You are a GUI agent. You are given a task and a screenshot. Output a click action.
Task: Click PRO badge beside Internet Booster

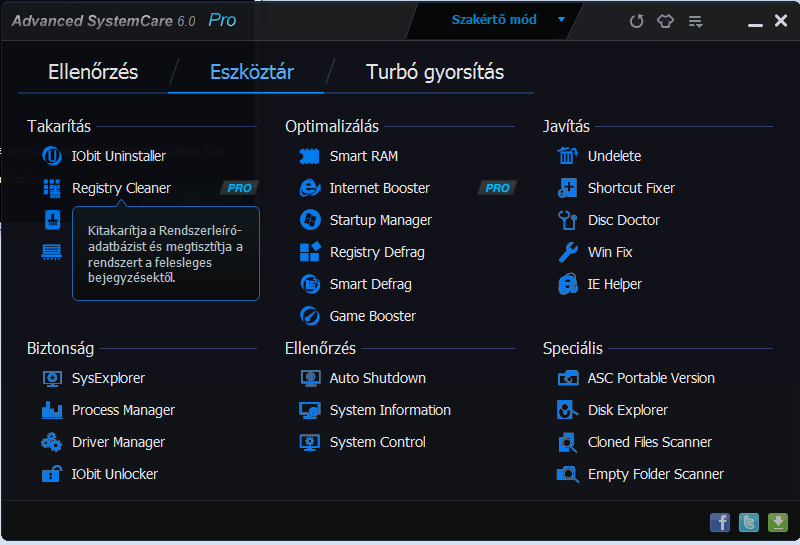(497, 188)
